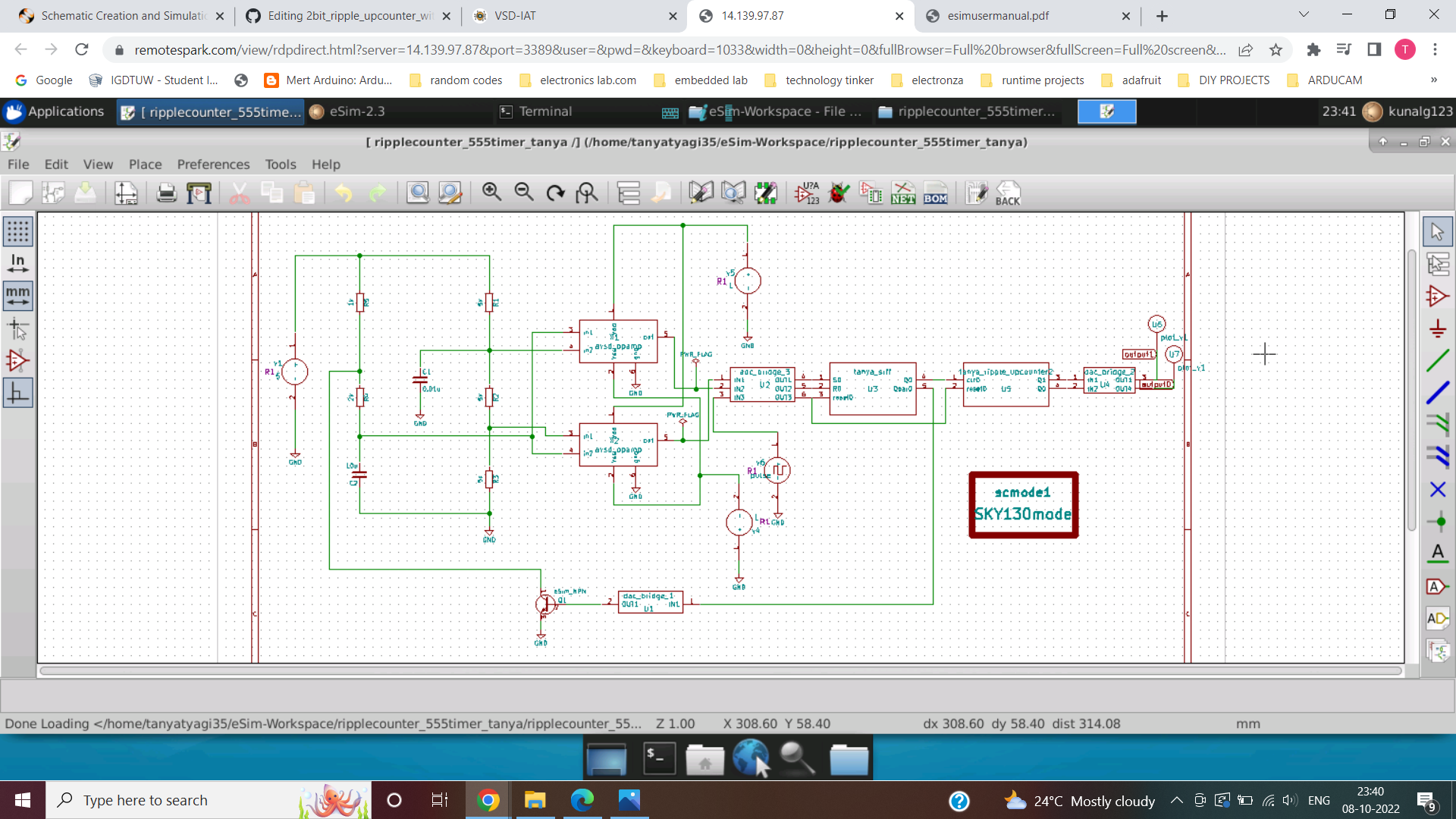Select the No Connect flag tool
Viewport: 1456px width, 819px height.
click(1437, 489)
